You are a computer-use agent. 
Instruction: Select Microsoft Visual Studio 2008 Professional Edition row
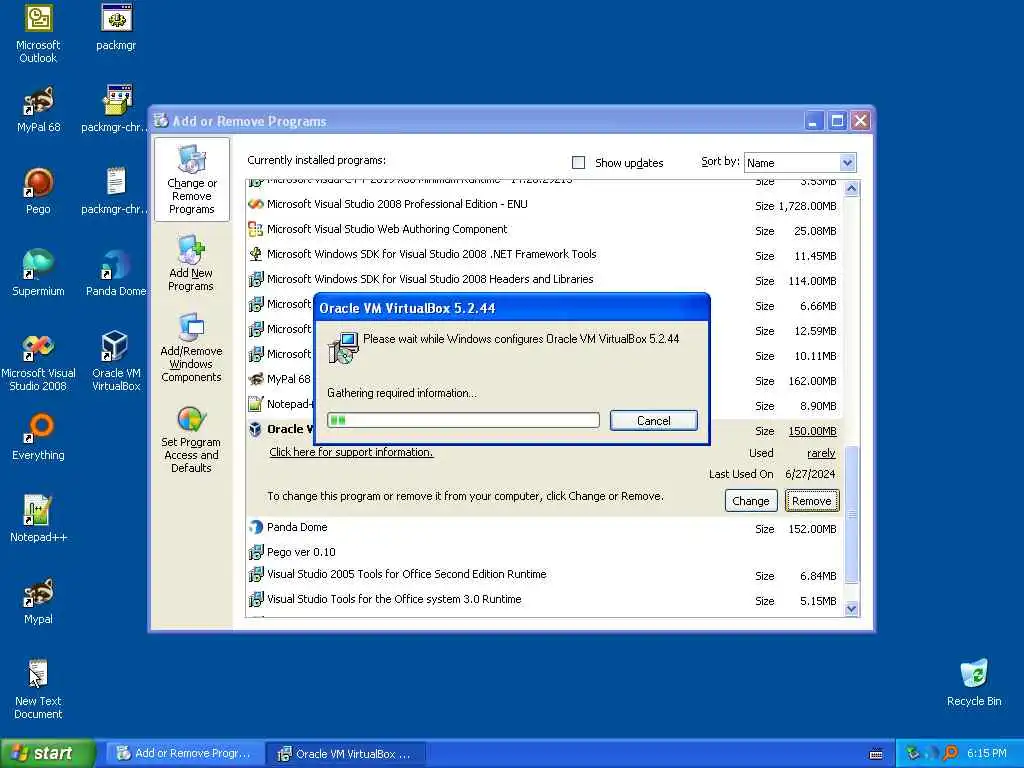pos(545,205)
